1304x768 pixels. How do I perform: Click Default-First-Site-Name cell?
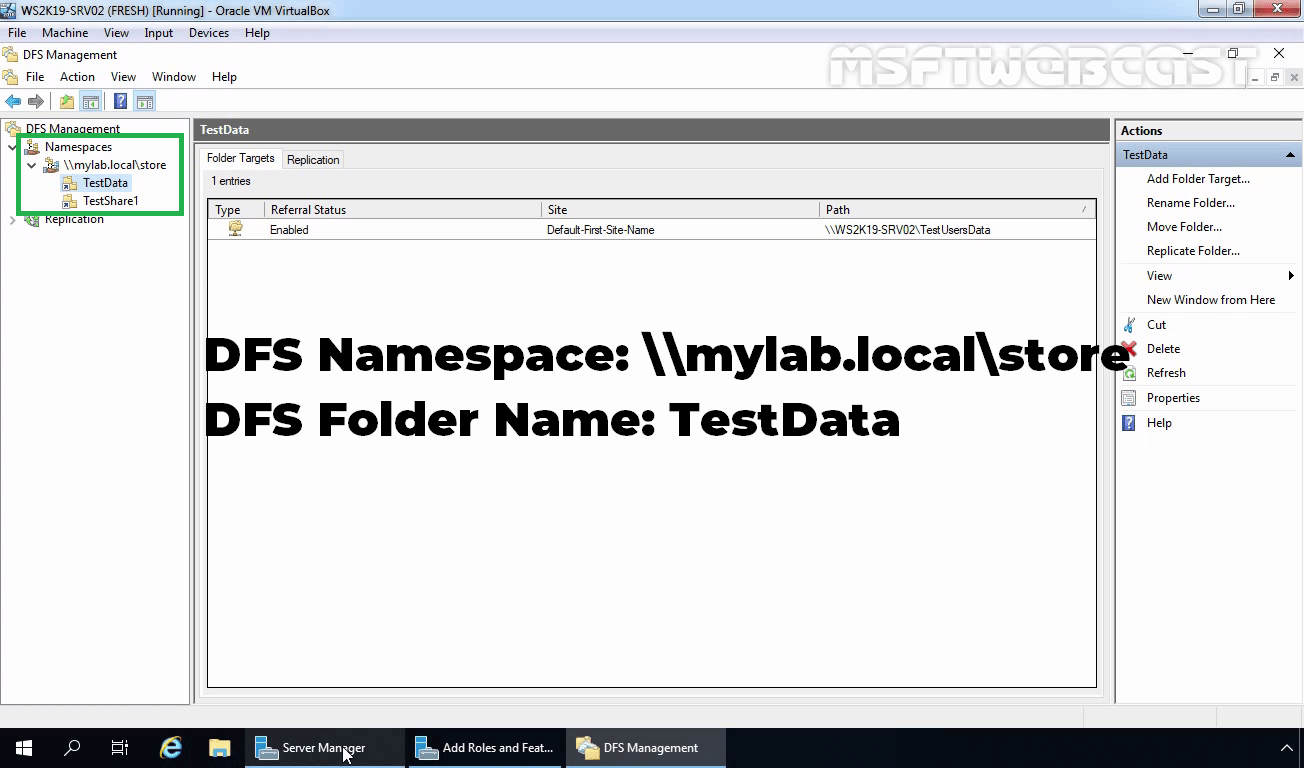tap(600, 230)
